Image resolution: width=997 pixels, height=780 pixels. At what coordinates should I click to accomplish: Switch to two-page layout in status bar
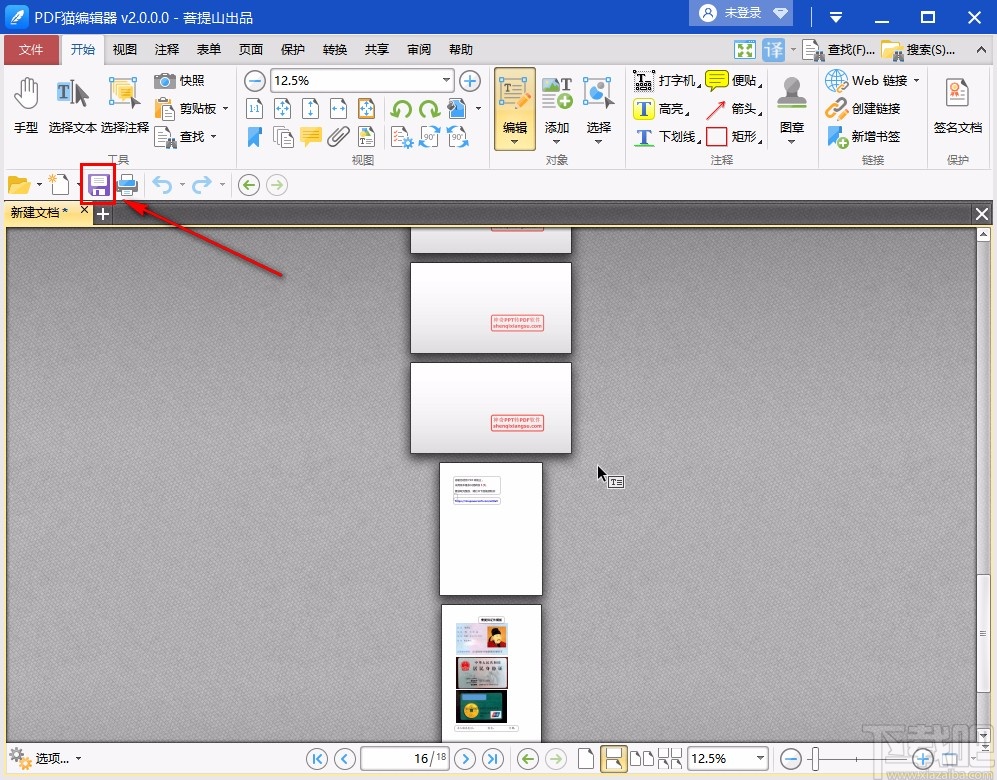click(642, 758)
